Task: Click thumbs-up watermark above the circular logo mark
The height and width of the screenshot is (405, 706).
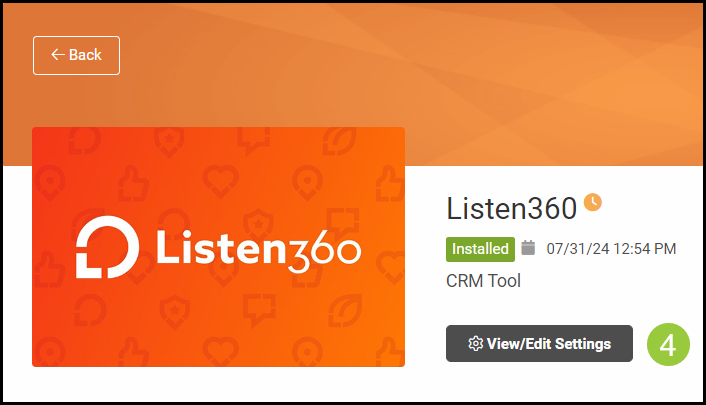Action: (133, 183)
